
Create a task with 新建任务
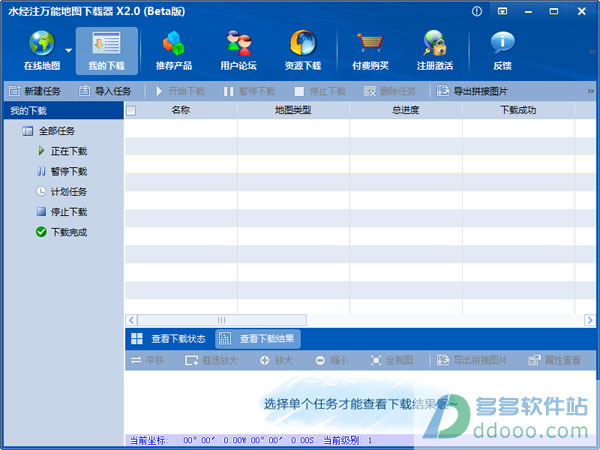tap(35, 91)
